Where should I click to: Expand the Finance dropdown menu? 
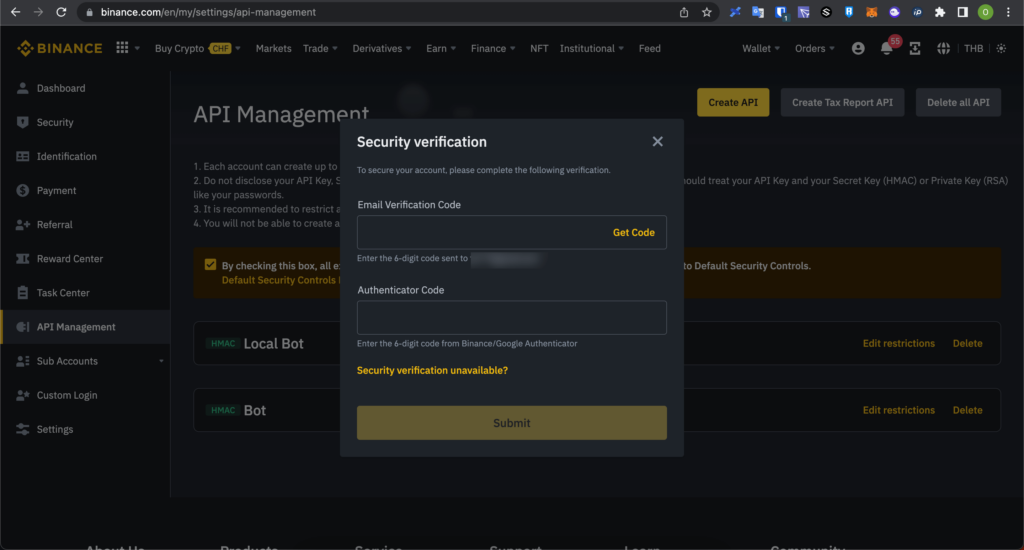pos(493,48)
